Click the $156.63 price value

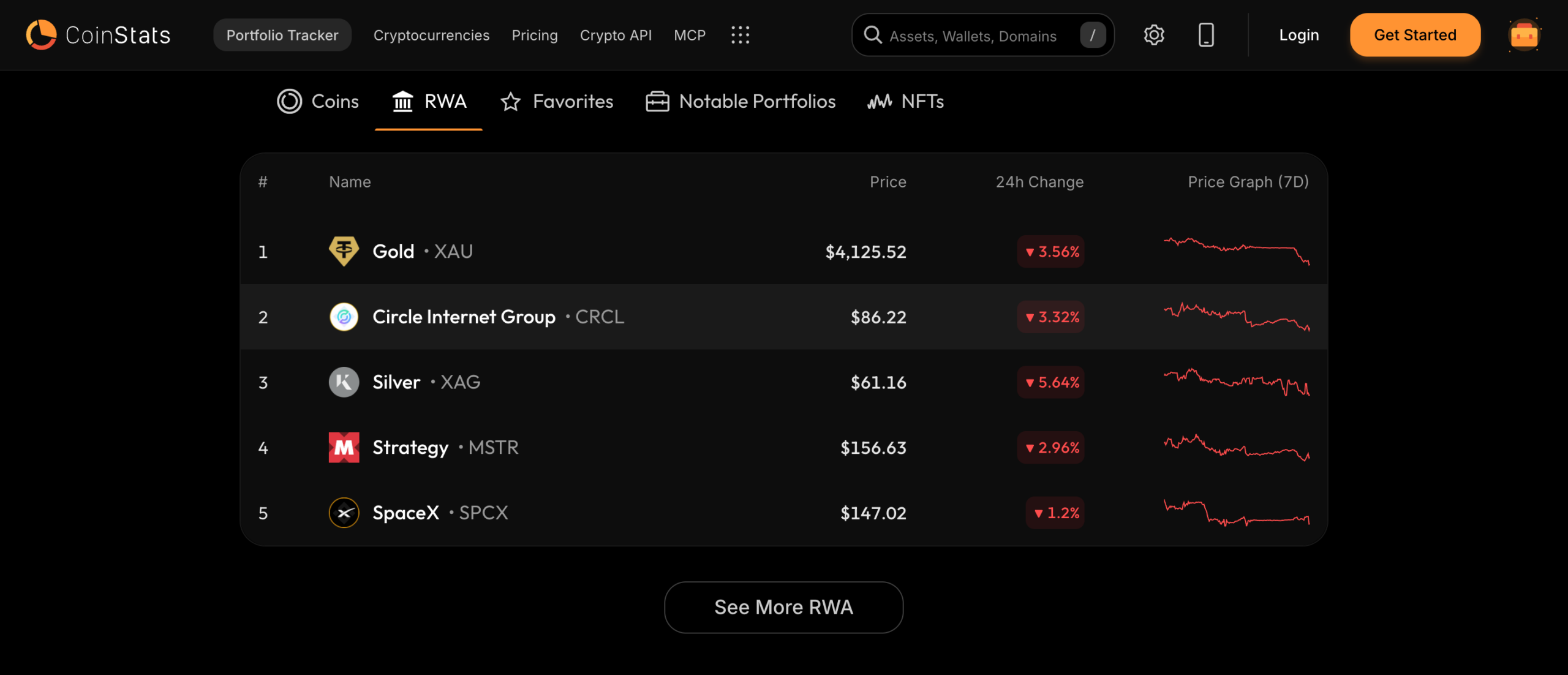click(873, 448)
